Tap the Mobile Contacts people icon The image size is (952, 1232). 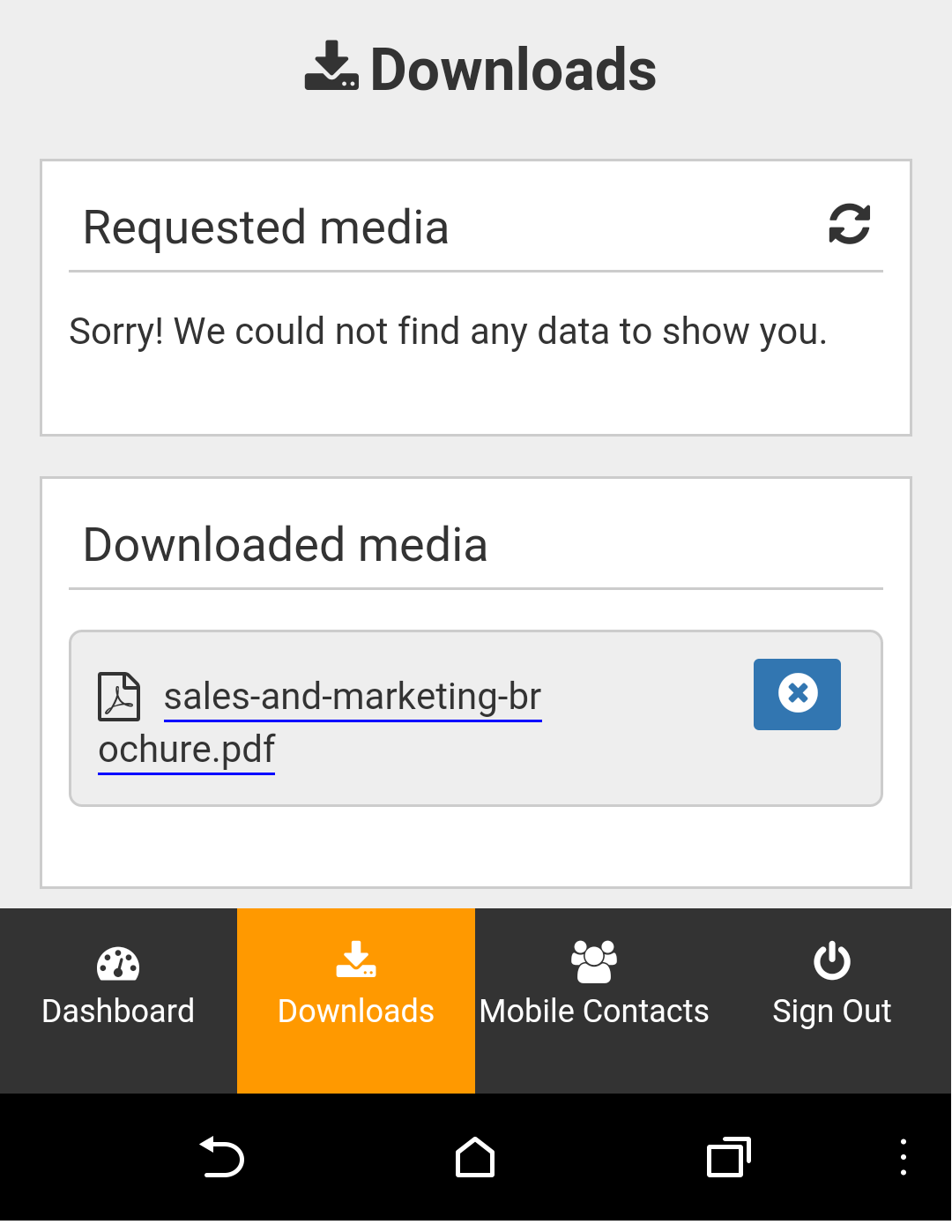pyautogui.click(x=594, y=961)
